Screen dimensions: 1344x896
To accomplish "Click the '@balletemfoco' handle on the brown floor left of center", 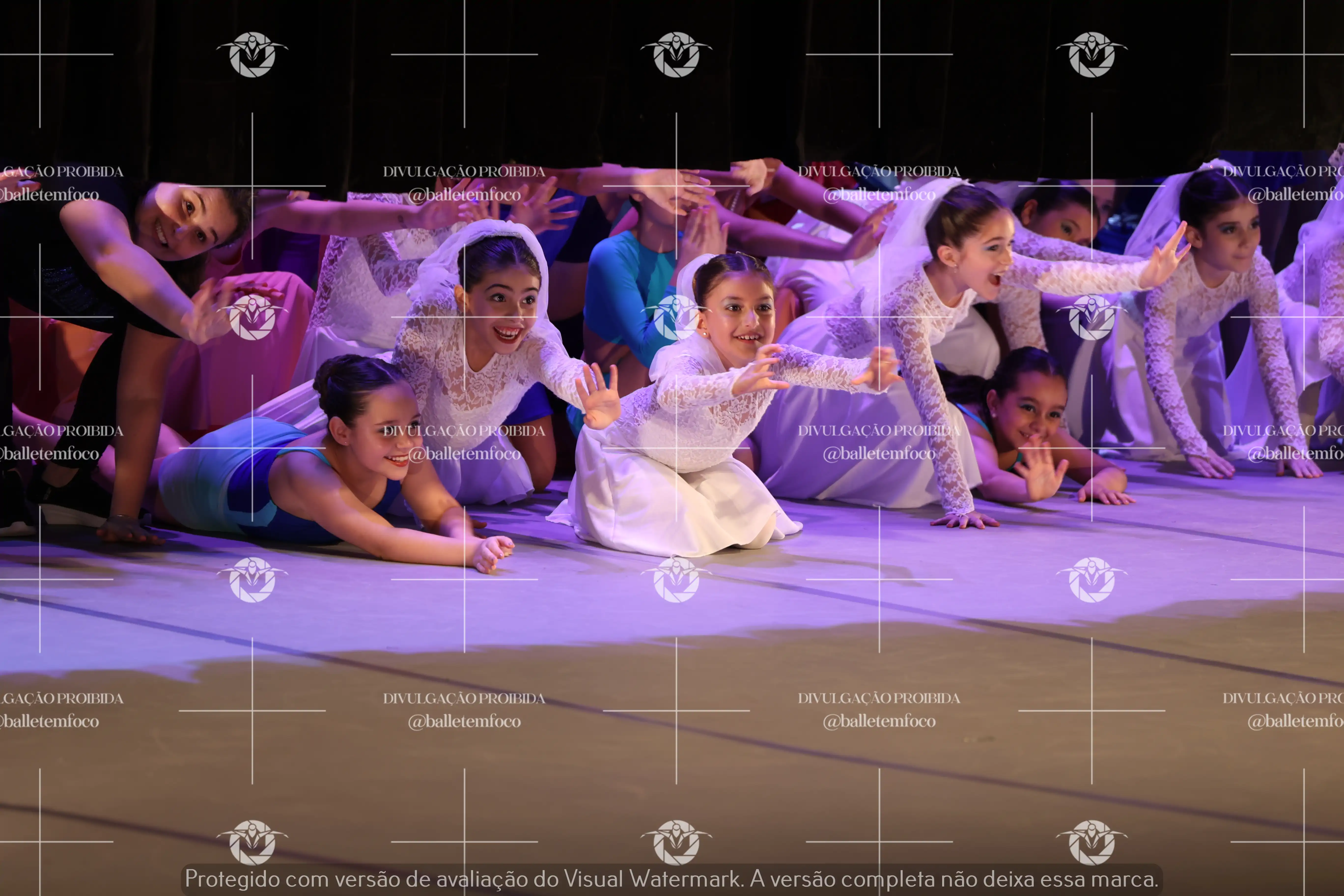I will 464,721.
